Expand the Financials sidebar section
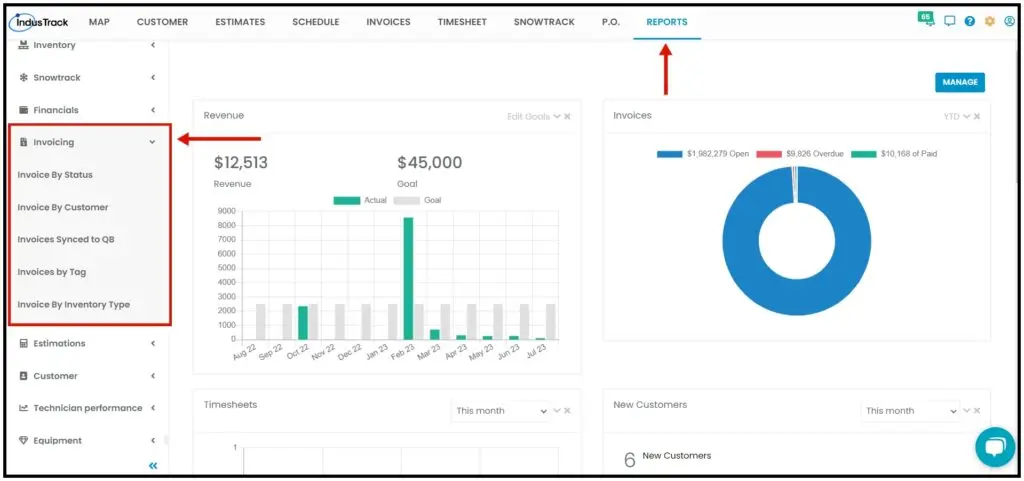The width and height of the screenshot is (1024, 481). [x=153, y=110]
